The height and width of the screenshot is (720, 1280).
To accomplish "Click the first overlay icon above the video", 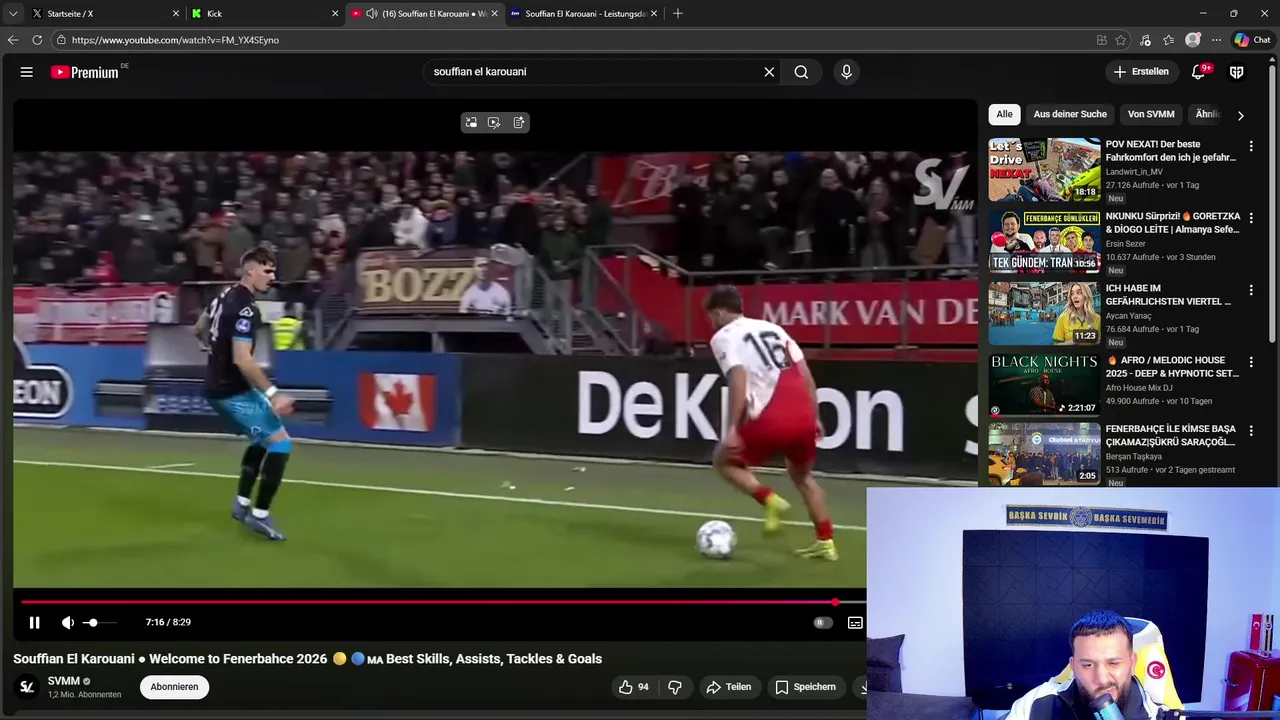I will (x=471, y=123).
